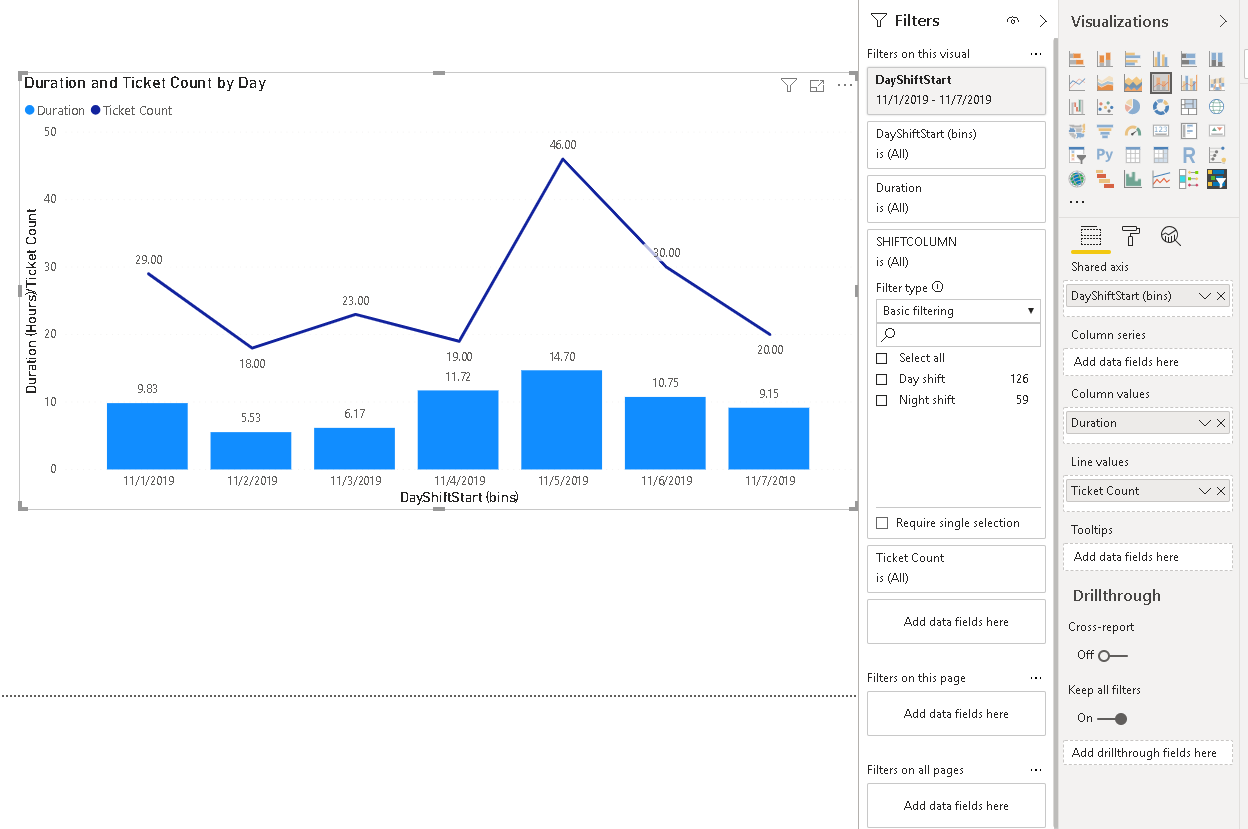Image resolution: width=1248 pixels, height=829 pixels.
Task: Remove Duration from Column values
Action: pyautogui.click(x=1221, y=423)
